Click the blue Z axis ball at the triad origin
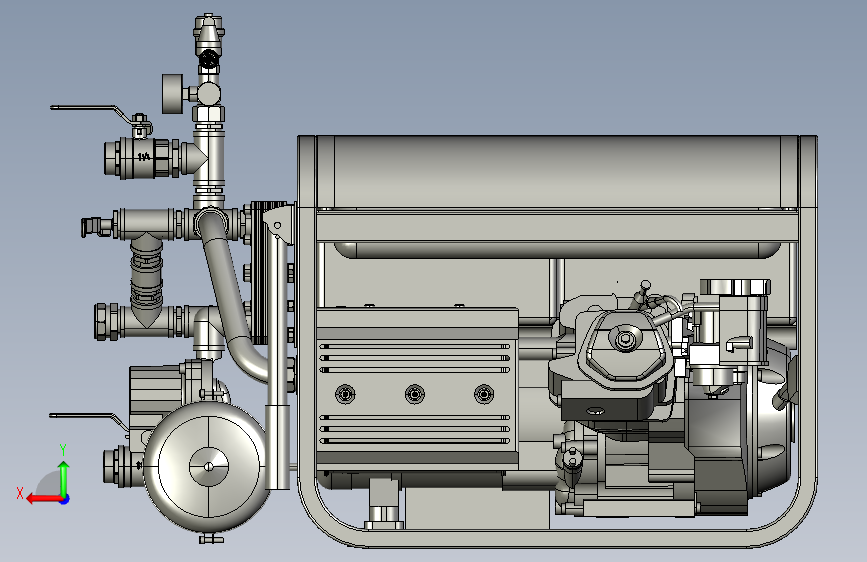This screenshot has width=867, height=562. pyautogui.click(x=65, y=499)
